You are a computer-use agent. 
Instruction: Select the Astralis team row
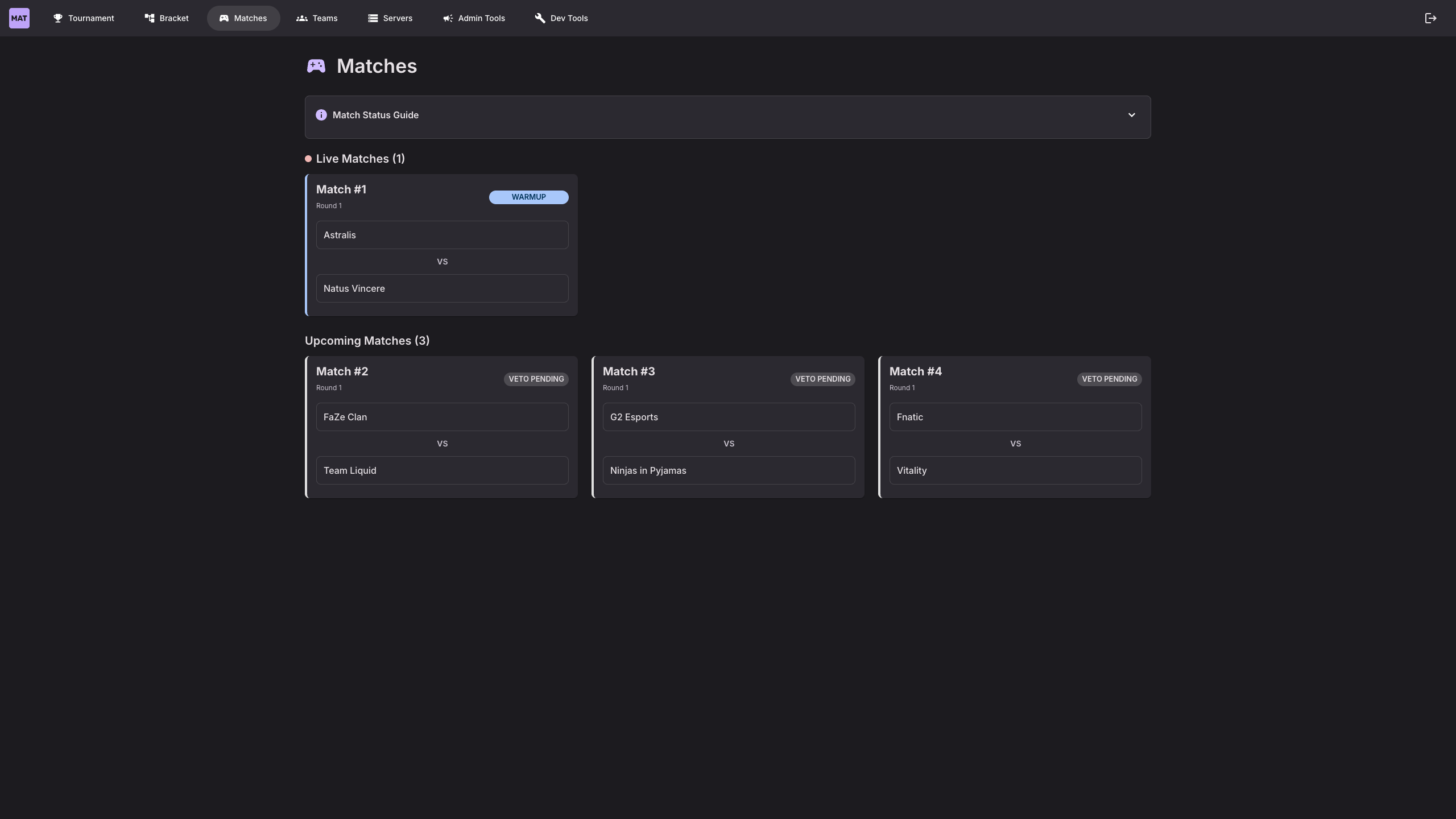tap(442, 235)
